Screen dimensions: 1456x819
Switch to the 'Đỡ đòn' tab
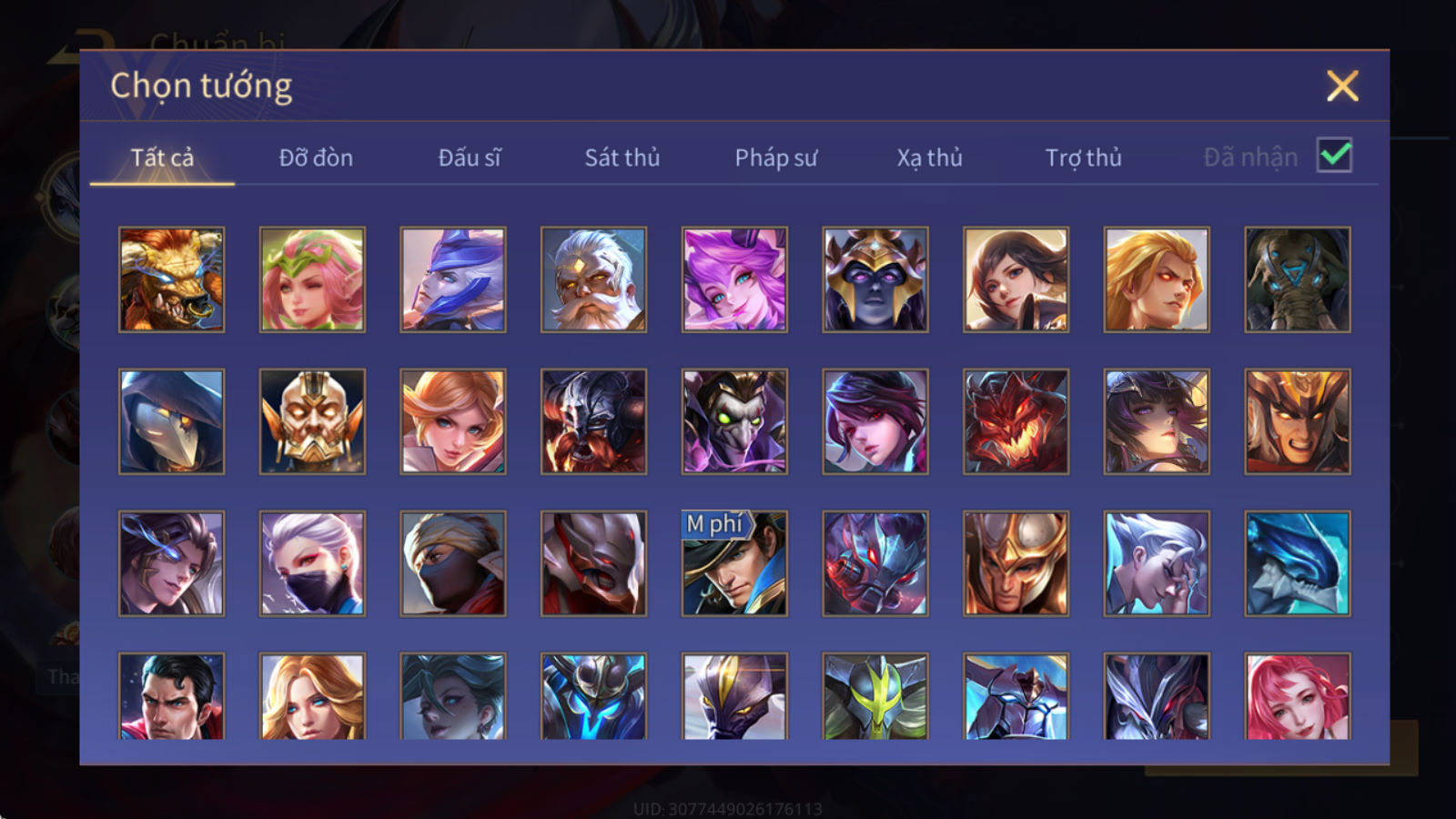pos(316,157)
